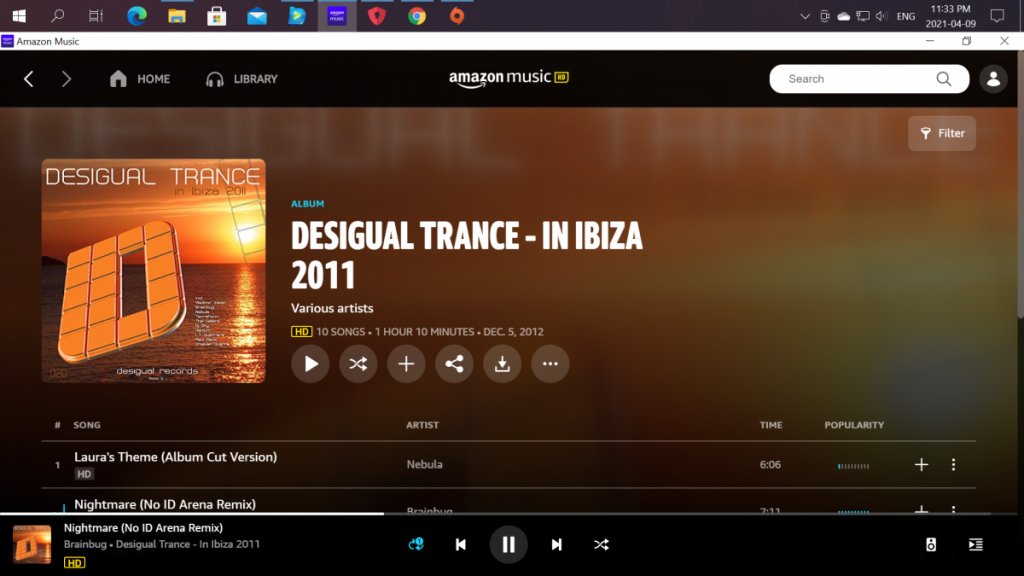Click the Desigual Trance album cover
Screen dimensions: 1024x576
tap(153, 270)
